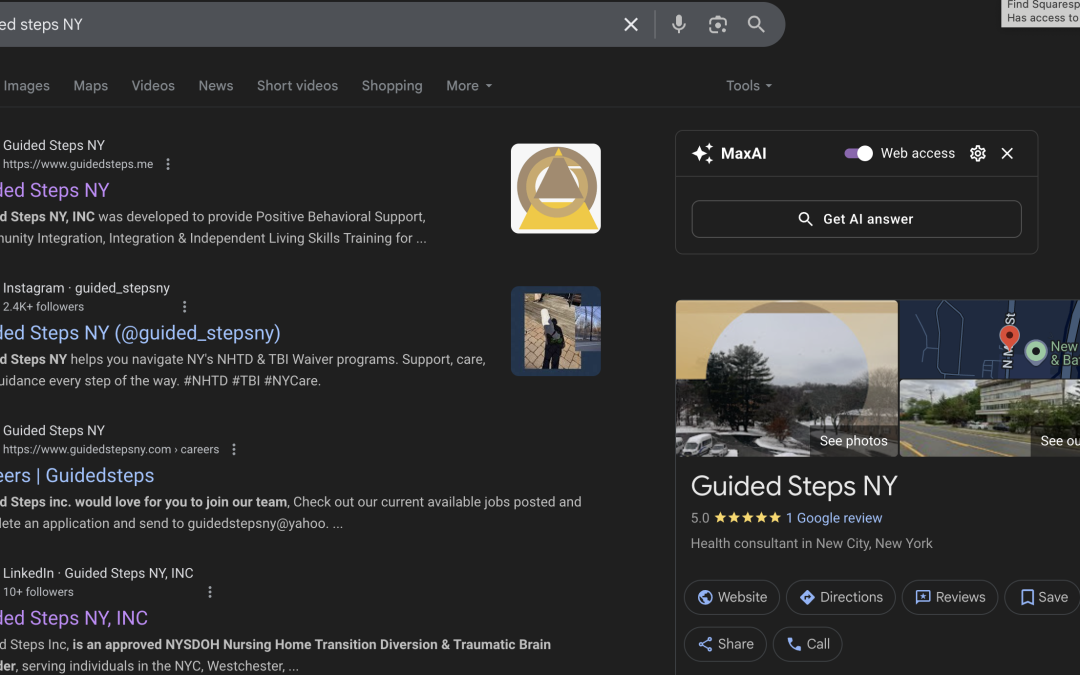
Task: Click the Directions button
Action: 840,597
